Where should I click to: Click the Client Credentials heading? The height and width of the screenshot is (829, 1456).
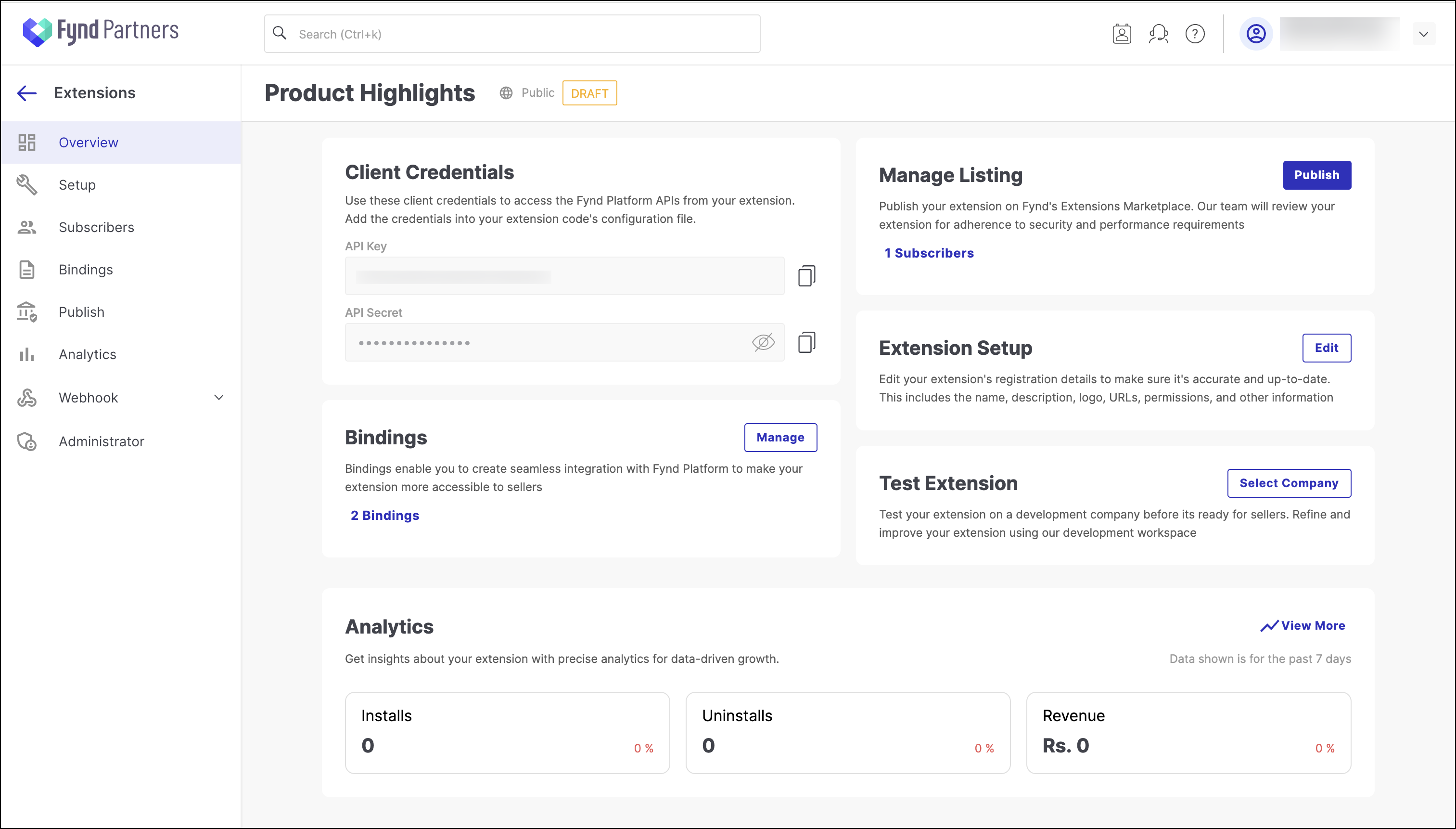(429, 172)
